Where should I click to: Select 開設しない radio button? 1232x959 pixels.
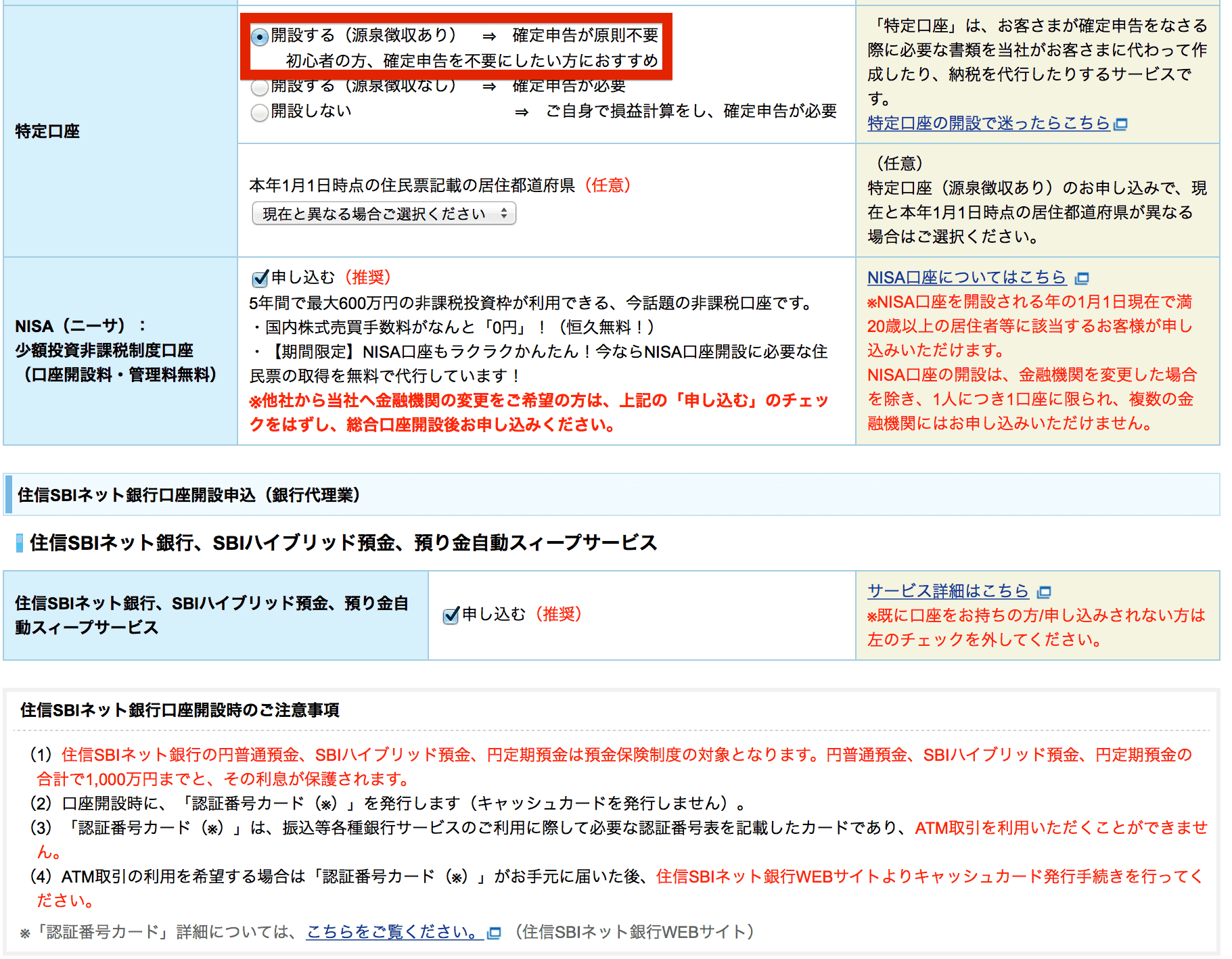tap(260, 112)
